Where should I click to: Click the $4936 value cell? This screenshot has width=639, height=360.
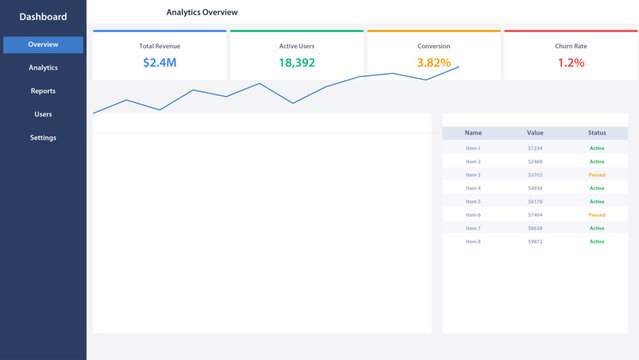tap(535, 188)
